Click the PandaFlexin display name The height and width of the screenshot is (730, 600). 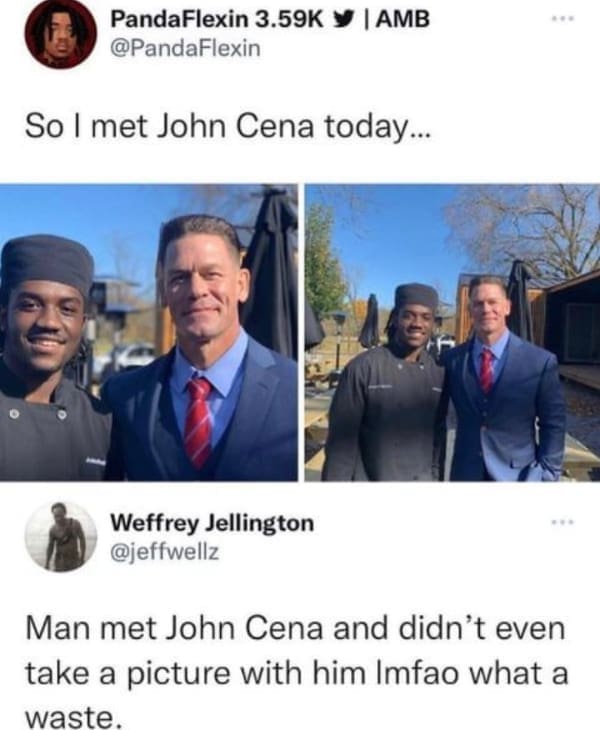click(x=180, y=20)
